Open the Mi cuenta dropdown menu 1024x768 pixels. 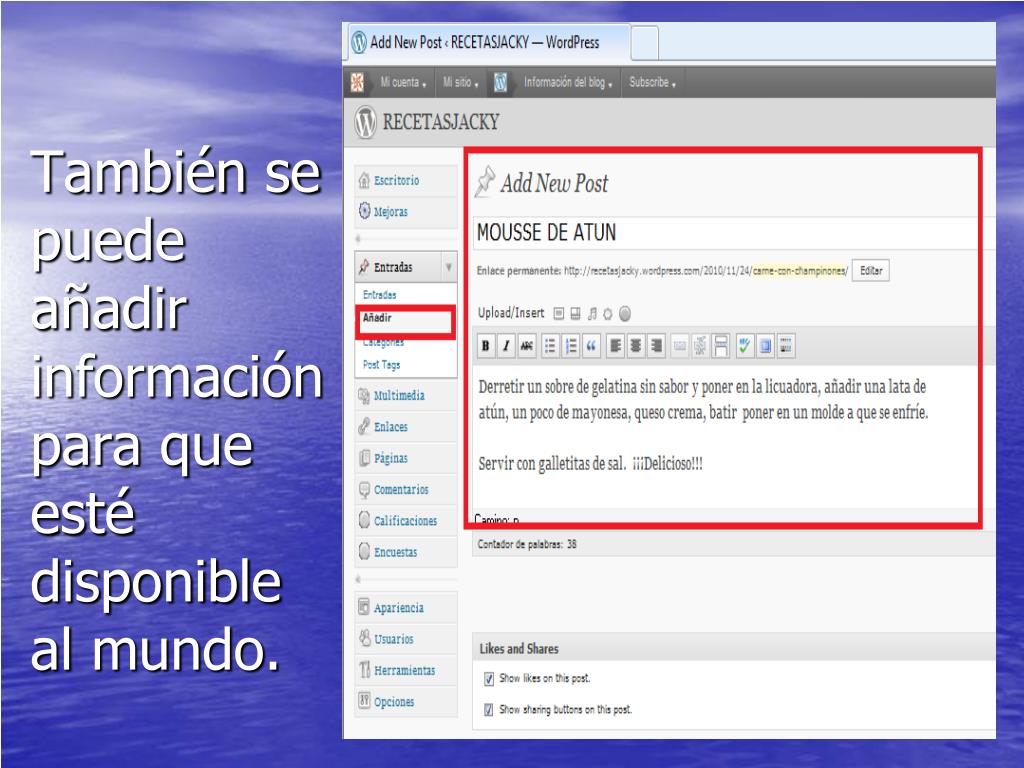click(x=403, y=82)
